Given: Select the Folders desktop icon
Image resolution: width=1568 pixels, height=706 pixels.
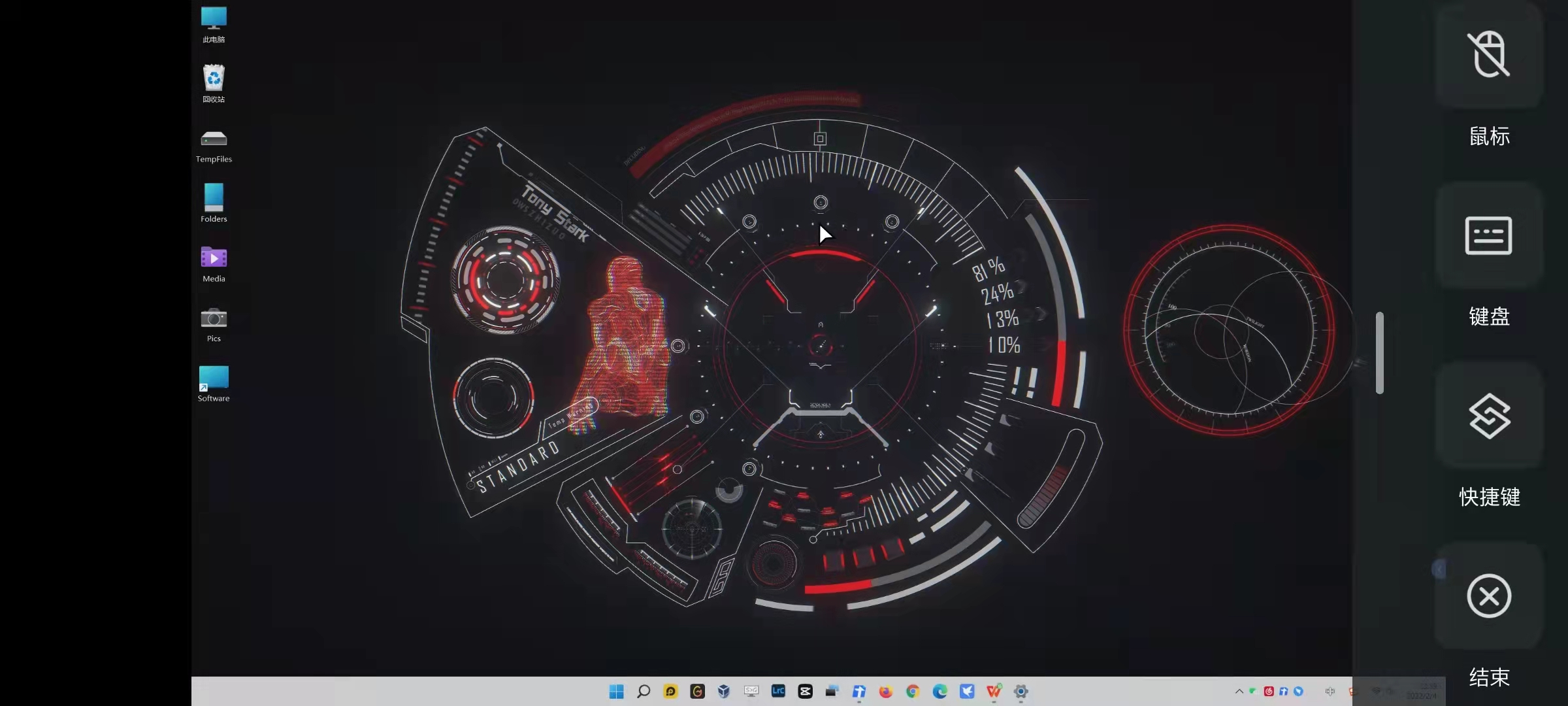Looking at the screenshot, I should click(214, 203).
